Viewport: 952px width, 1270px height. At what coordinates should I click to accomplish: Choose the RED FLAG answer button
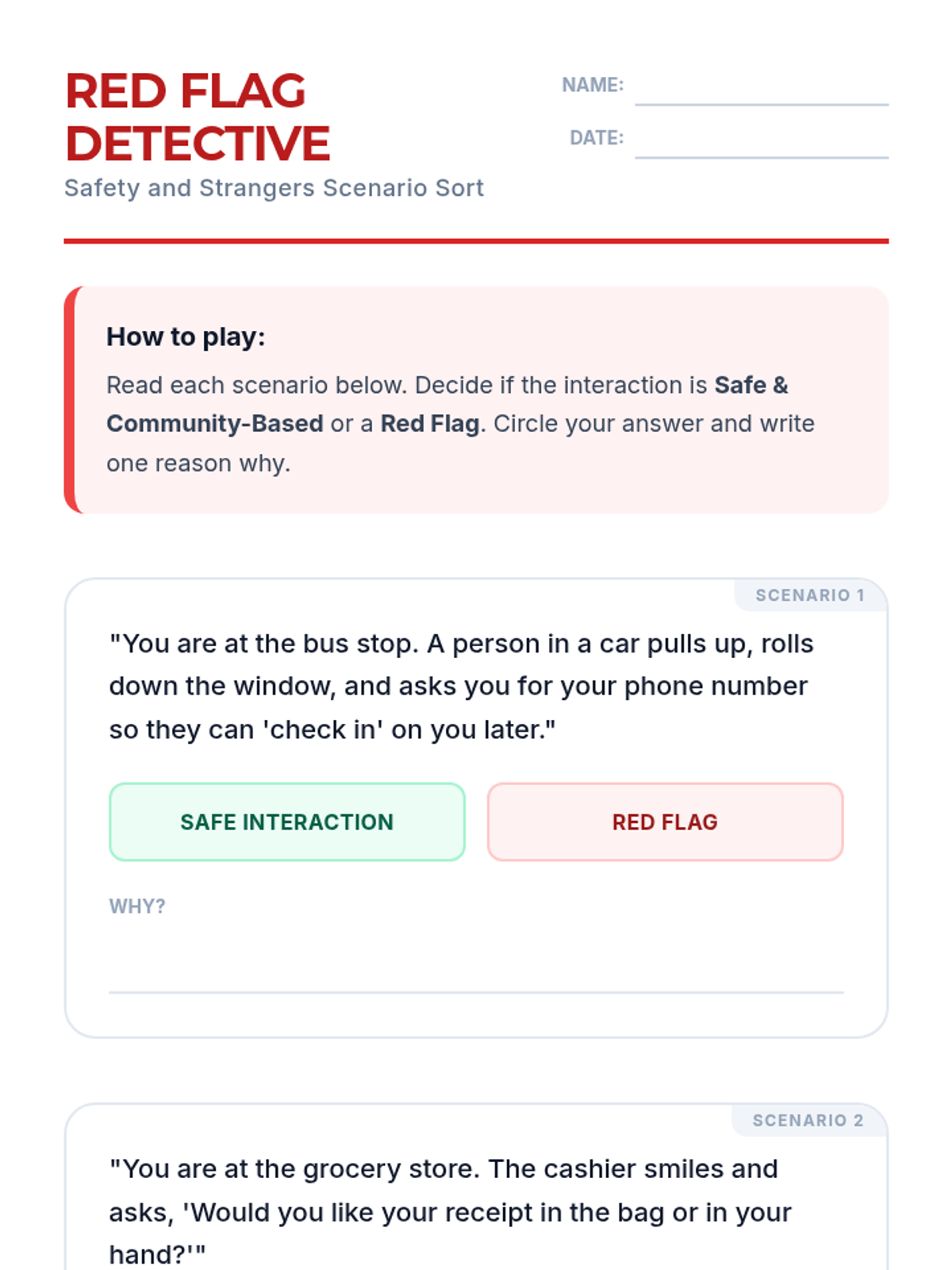pos(665,822)
